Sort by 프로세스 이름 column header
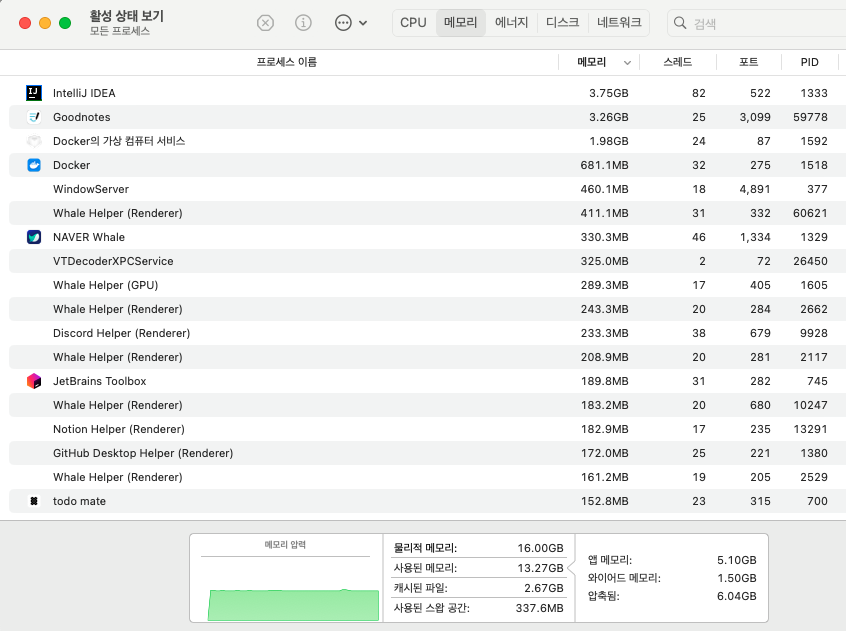846x631 pixels. 286,62
